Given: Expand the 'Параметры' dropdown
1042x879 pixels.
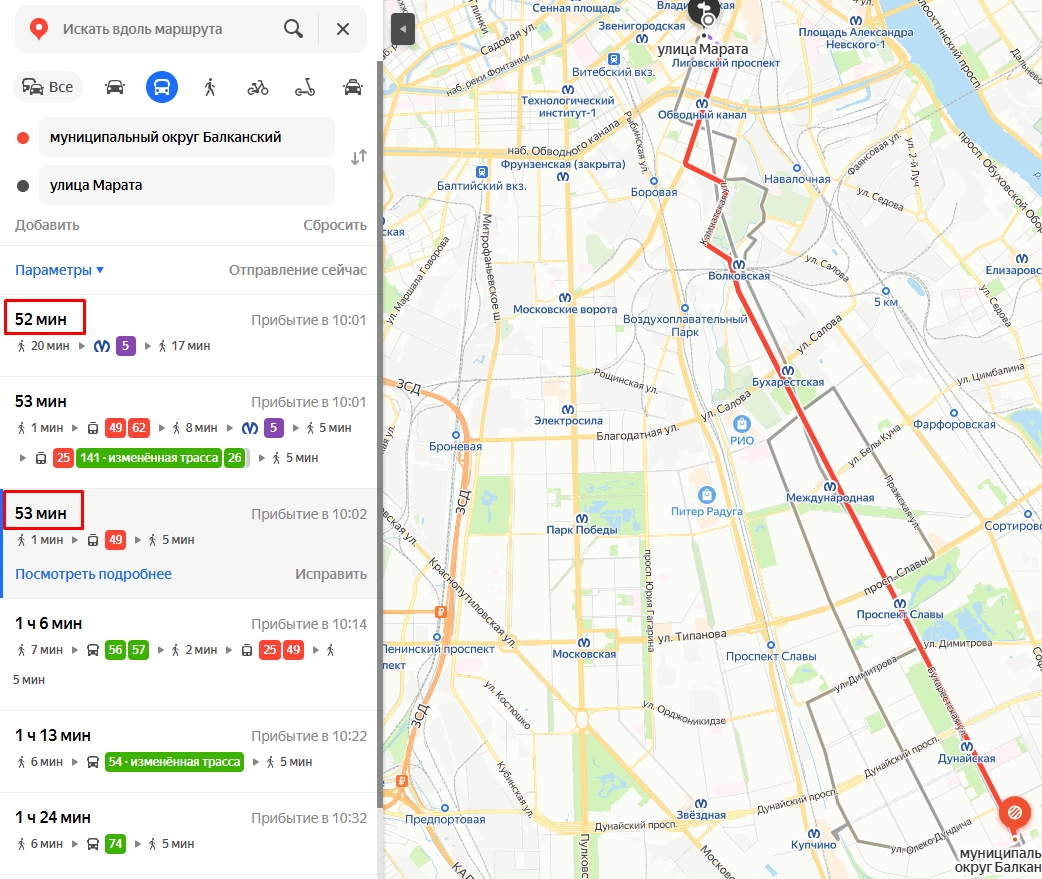Looking at the screenshot, I should point(59,270).
